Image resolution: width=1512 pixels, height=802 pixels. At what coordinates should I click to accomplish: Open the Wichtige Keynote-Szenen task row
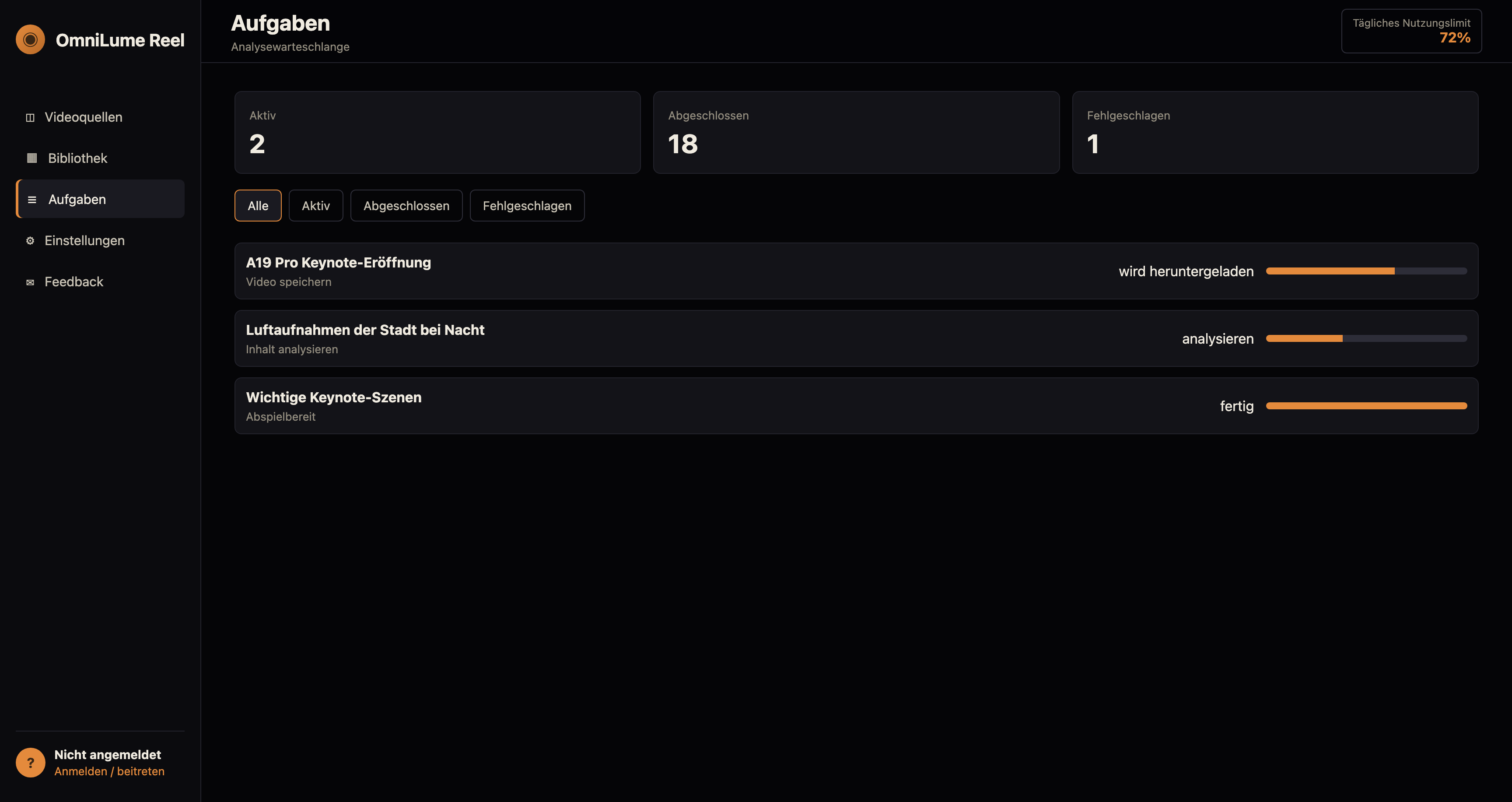pyautogui.click(x=856, y=406)
